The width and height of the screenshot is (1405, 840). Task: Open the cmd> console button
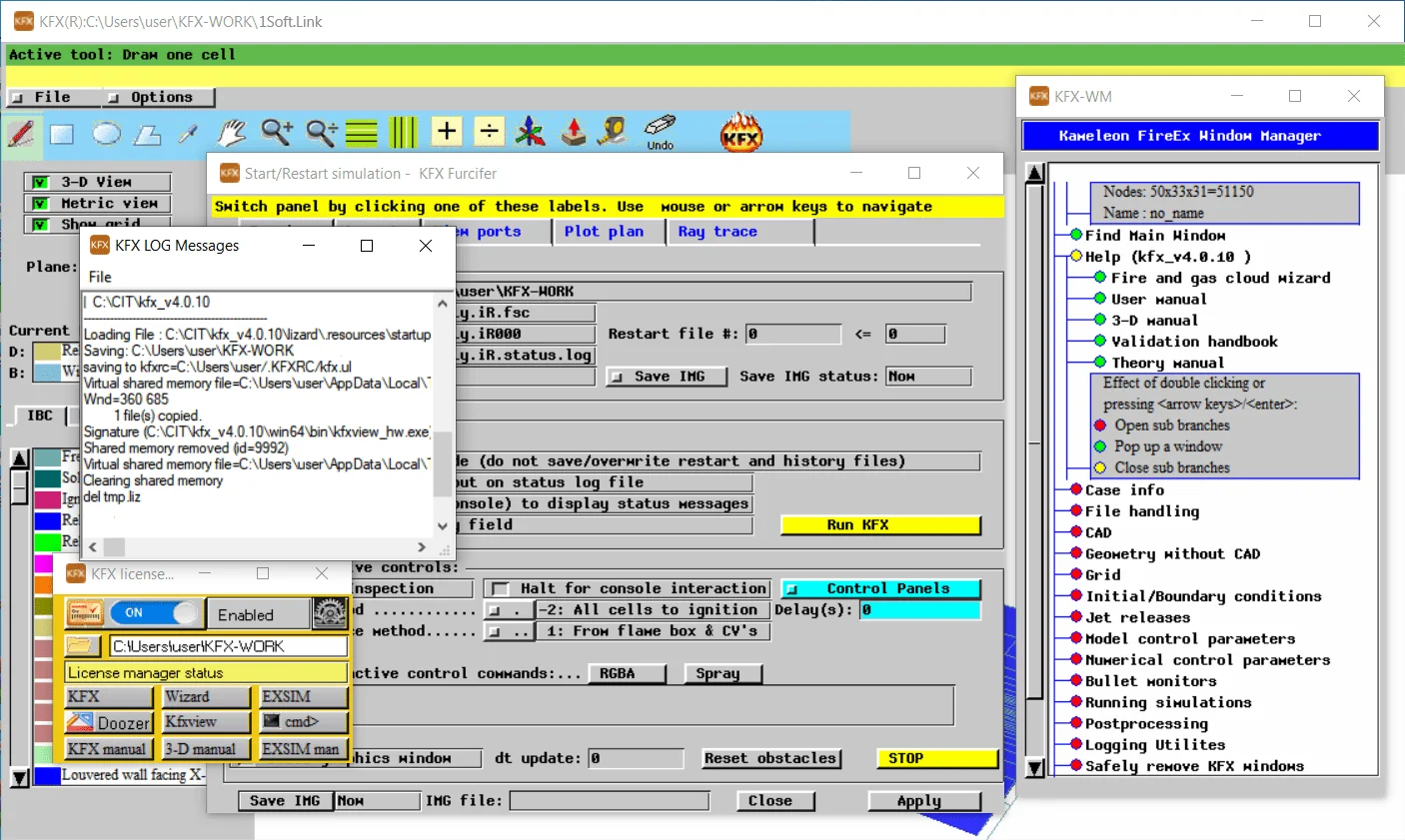pos(303,721)
